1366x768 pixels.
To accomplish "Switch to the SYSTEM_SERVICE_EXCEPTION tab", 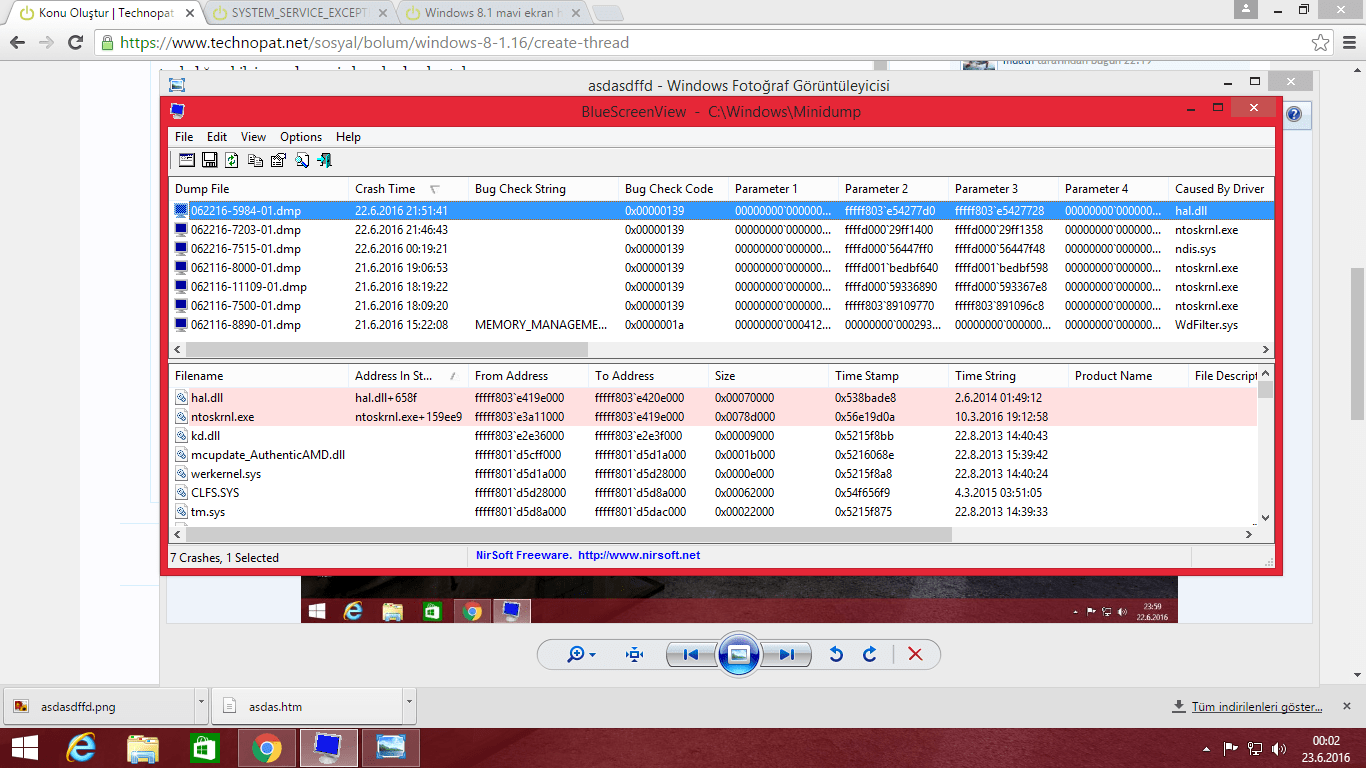I will tap(300, 13).
